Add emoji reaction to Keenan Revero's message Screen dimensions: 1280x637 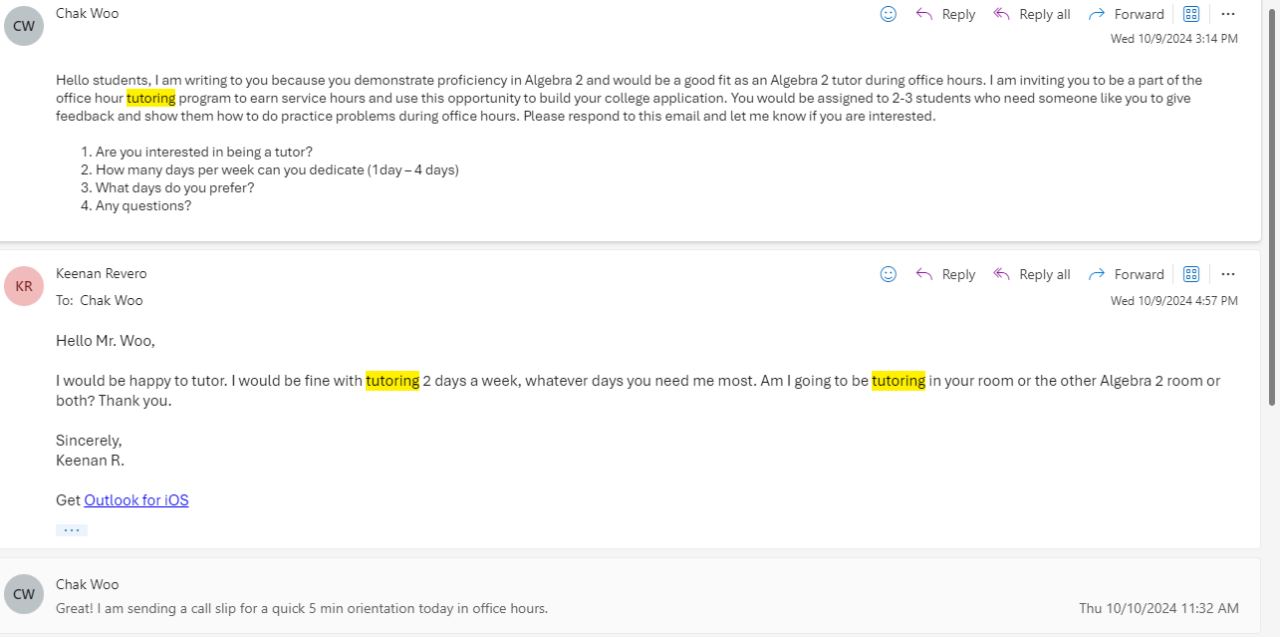888,274
